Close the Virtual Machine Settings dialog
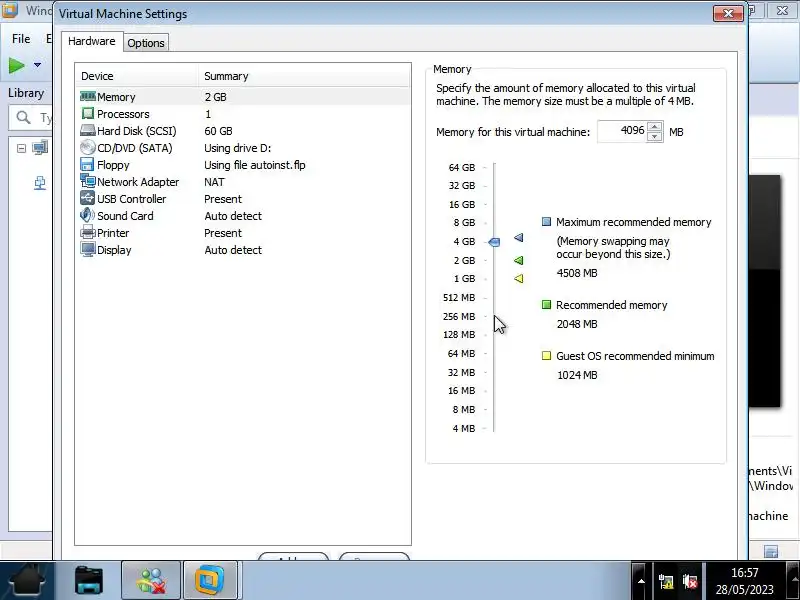This screenshot has height=600, width=800. pos(729,13)
